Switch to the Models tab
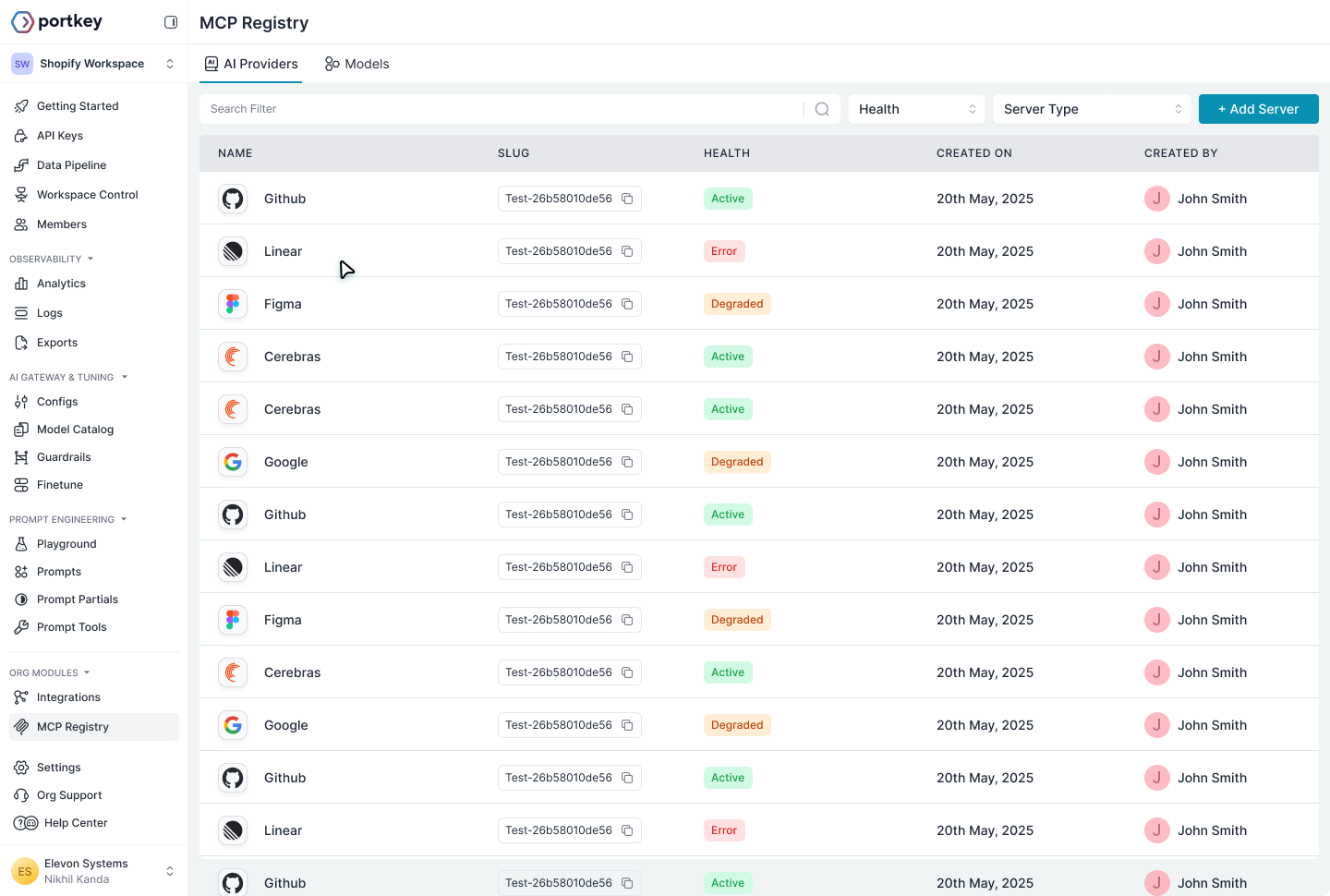This screenshot has width=1330, height=896. (357, 64)
